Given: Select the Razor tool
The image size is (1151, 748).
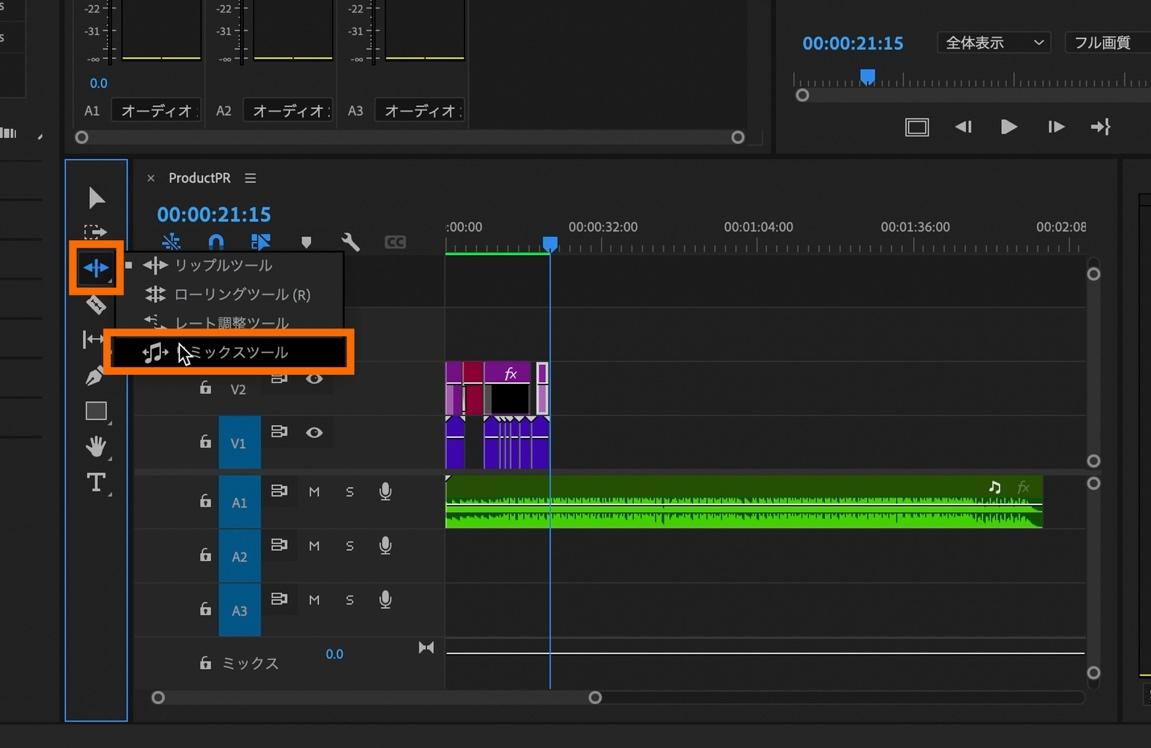Looking at the screenshot, I should click(95, 305).
